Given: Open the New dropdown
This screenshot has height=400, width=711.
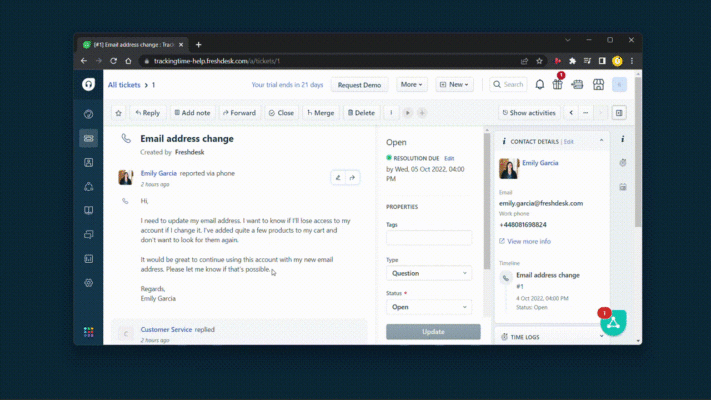Looking at the screenshot, I should pyautogui.click(x=454, y=85).
